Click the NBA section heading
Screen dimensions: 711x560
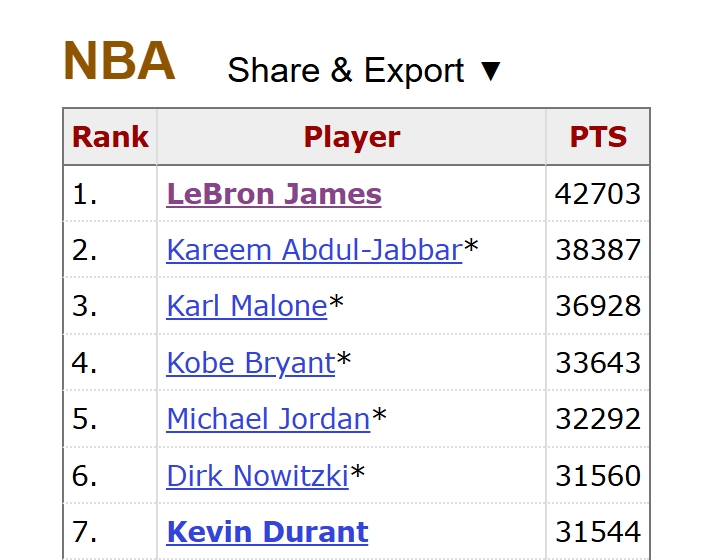119,62
